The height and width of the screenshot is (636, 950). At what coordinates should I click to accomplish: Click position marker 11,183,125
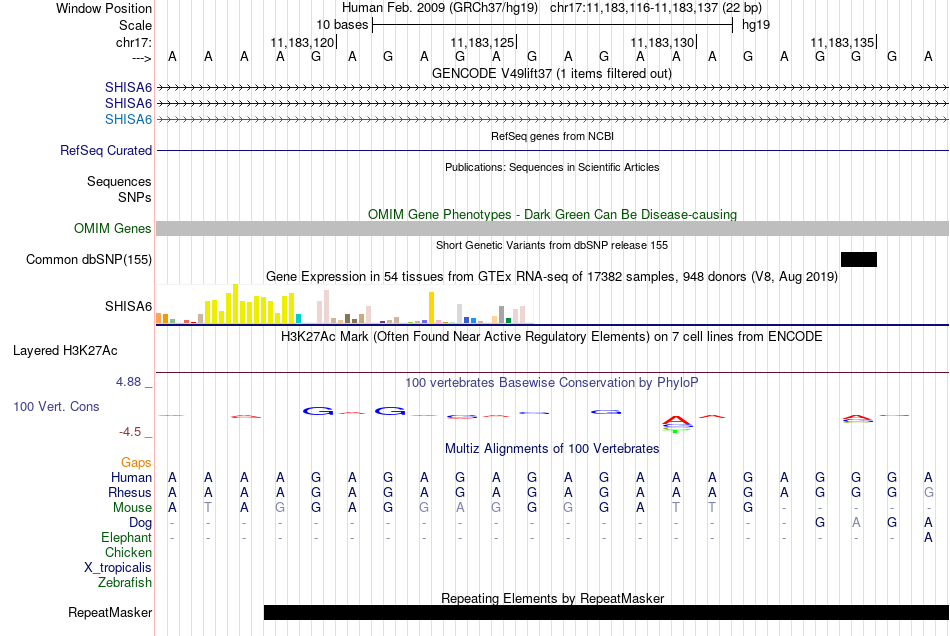point(483,42)
